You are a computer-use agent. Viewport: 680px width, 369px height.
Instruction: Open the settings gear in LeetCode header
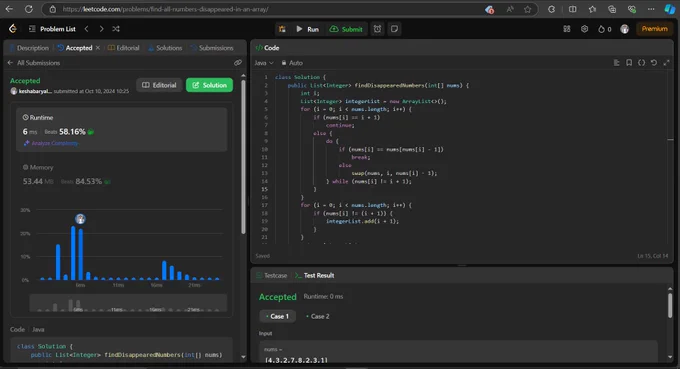point(585,29)
